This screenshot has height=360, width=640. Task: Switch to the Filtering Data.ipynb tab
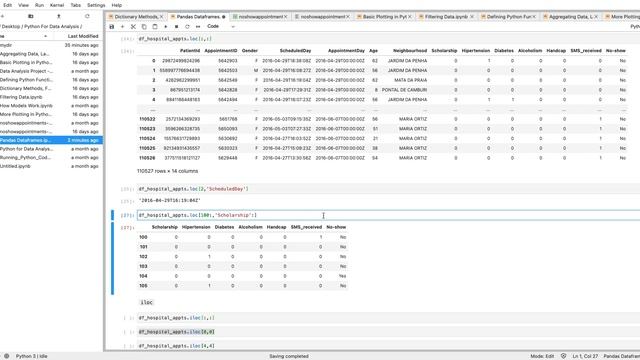pyautogui.click(x=446, y=17)
